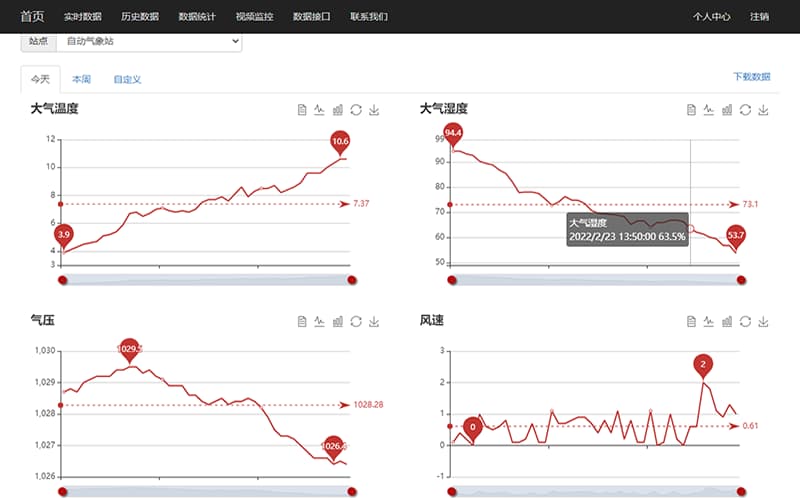Open data view for 大气湿度 chart
Viewport: 800px width, 500px height.
[691, 110]
